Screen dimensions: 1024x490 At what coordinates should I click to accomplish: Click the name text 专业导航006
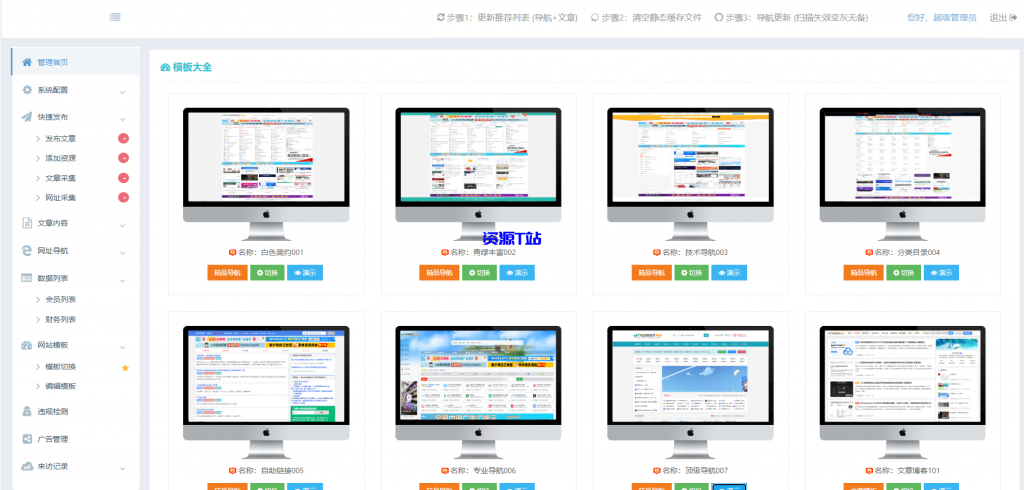click(494, 470)
